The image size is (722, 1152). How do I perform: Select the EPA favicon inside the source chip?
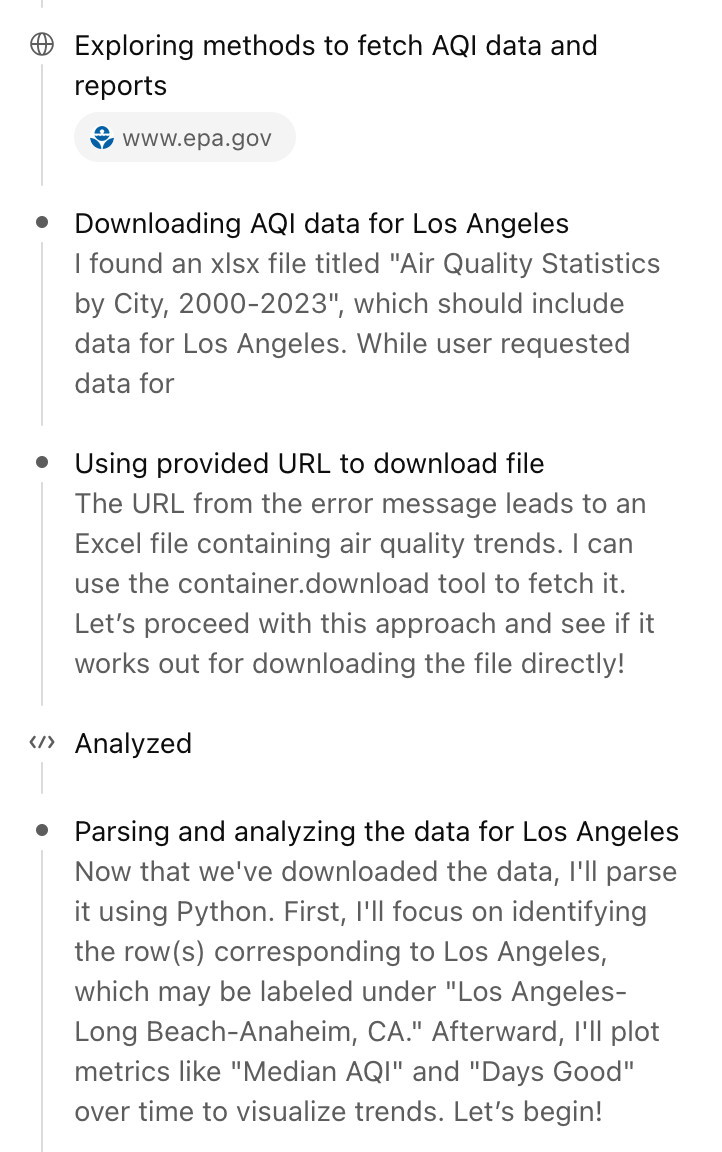click(x=101, y=138)
